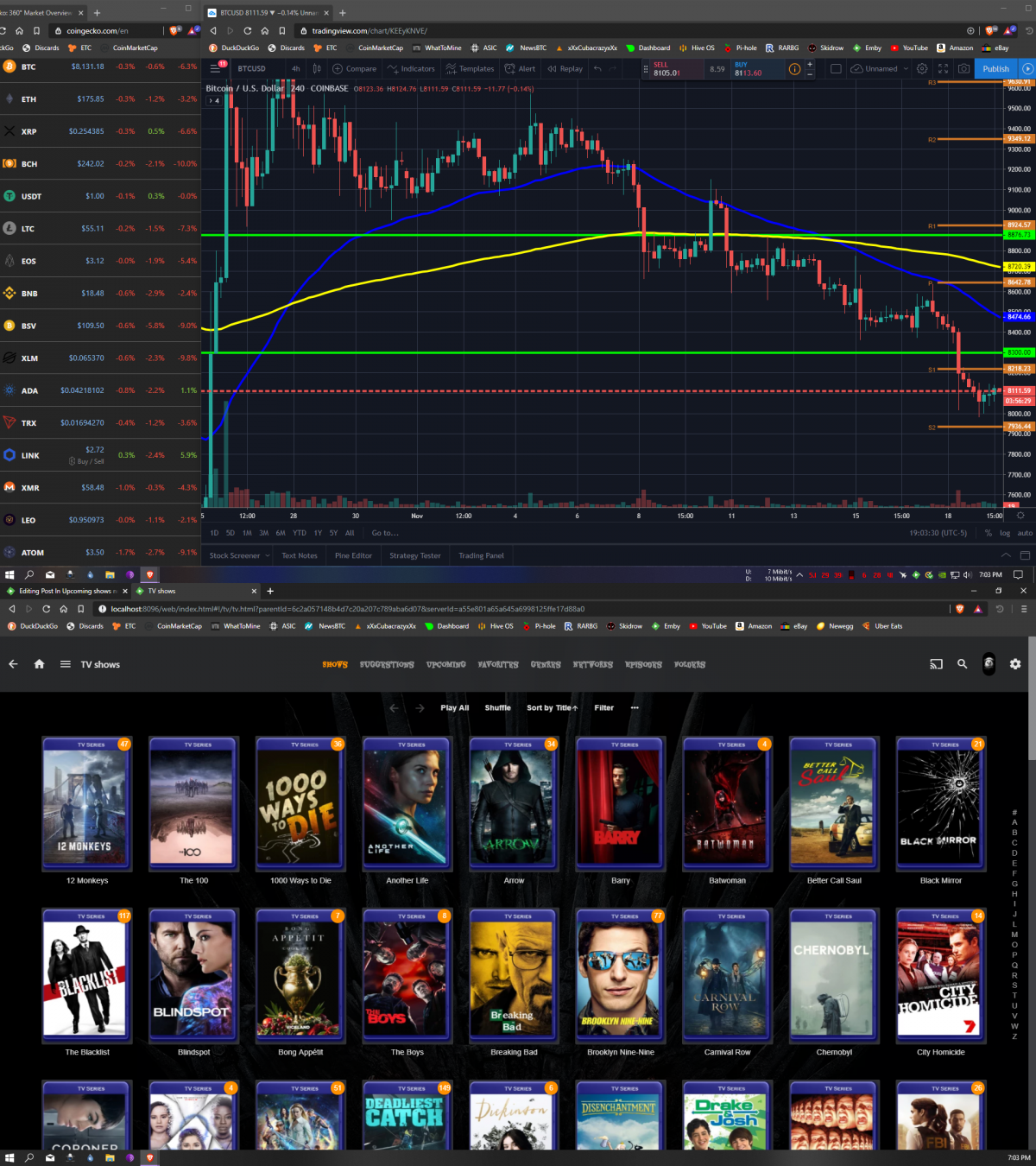The width and height of the screenshot is (1036, 1166).
Task: Open the Breaking Bad poster
Action: click(514, 974)
